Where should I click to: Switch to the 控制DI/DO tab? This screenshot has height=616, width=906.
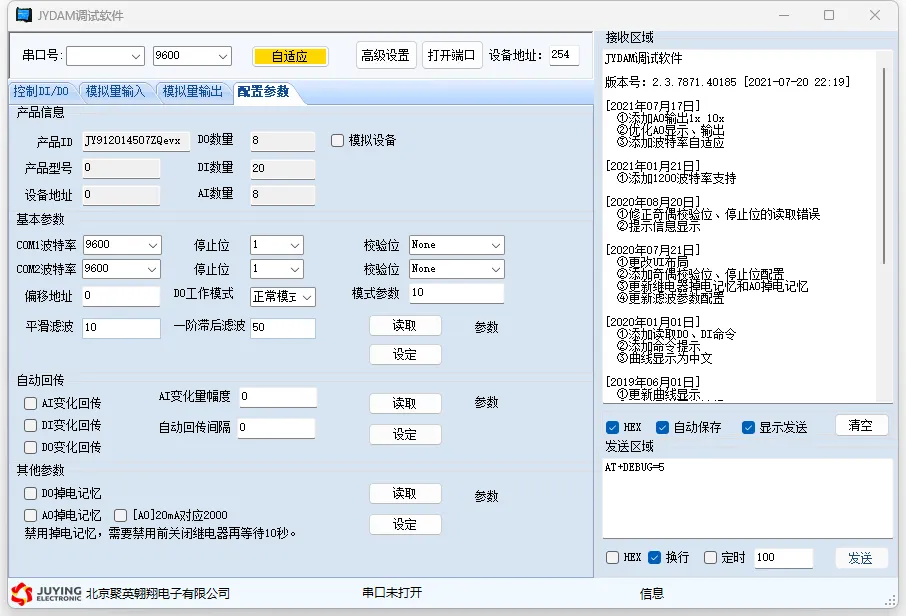(x=41, y=91)
